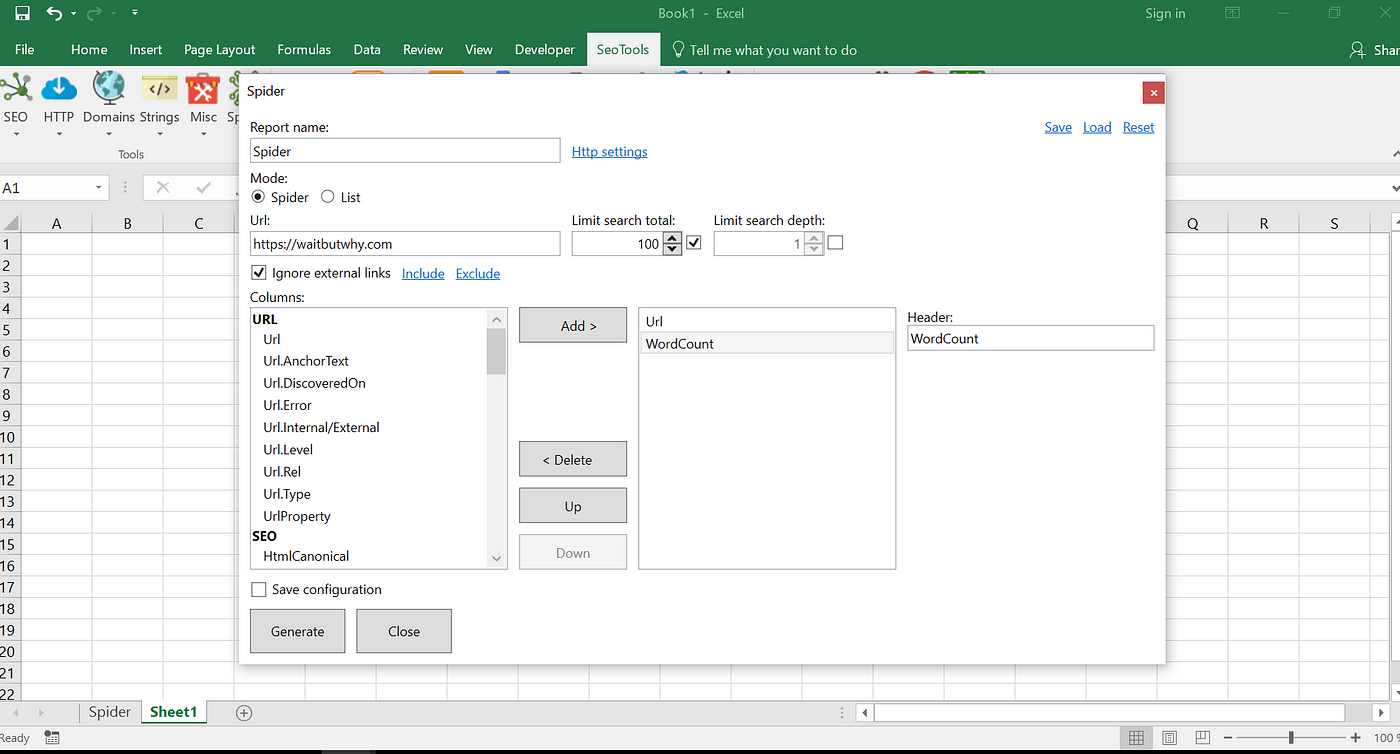Expand the Undo history dropdown arrow

tap(73, 14)
